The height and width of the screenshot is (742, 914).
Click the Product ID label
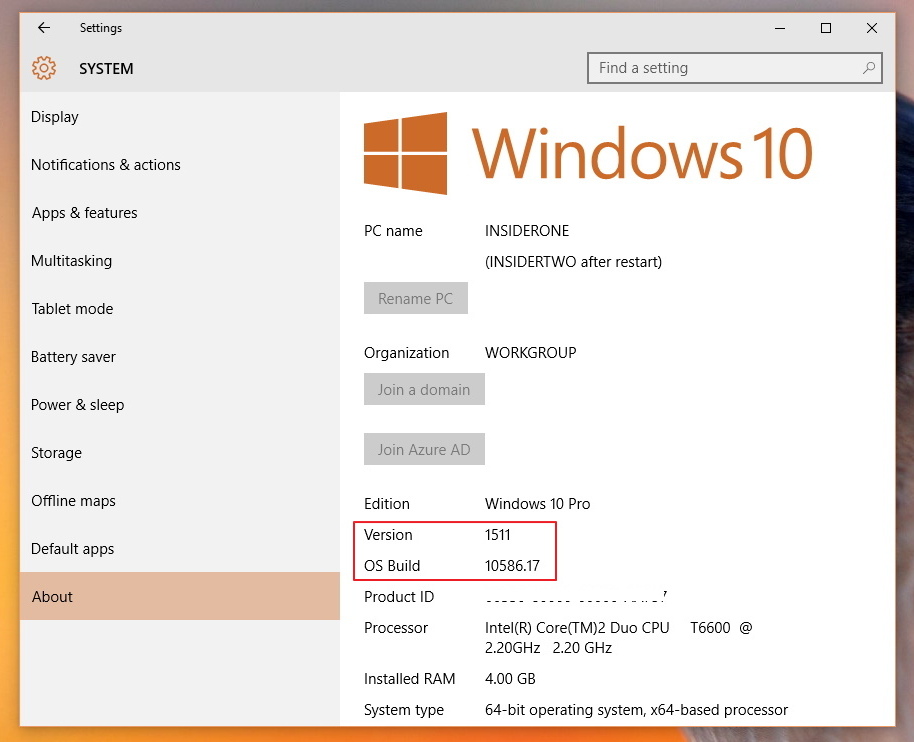click(399, 597)
